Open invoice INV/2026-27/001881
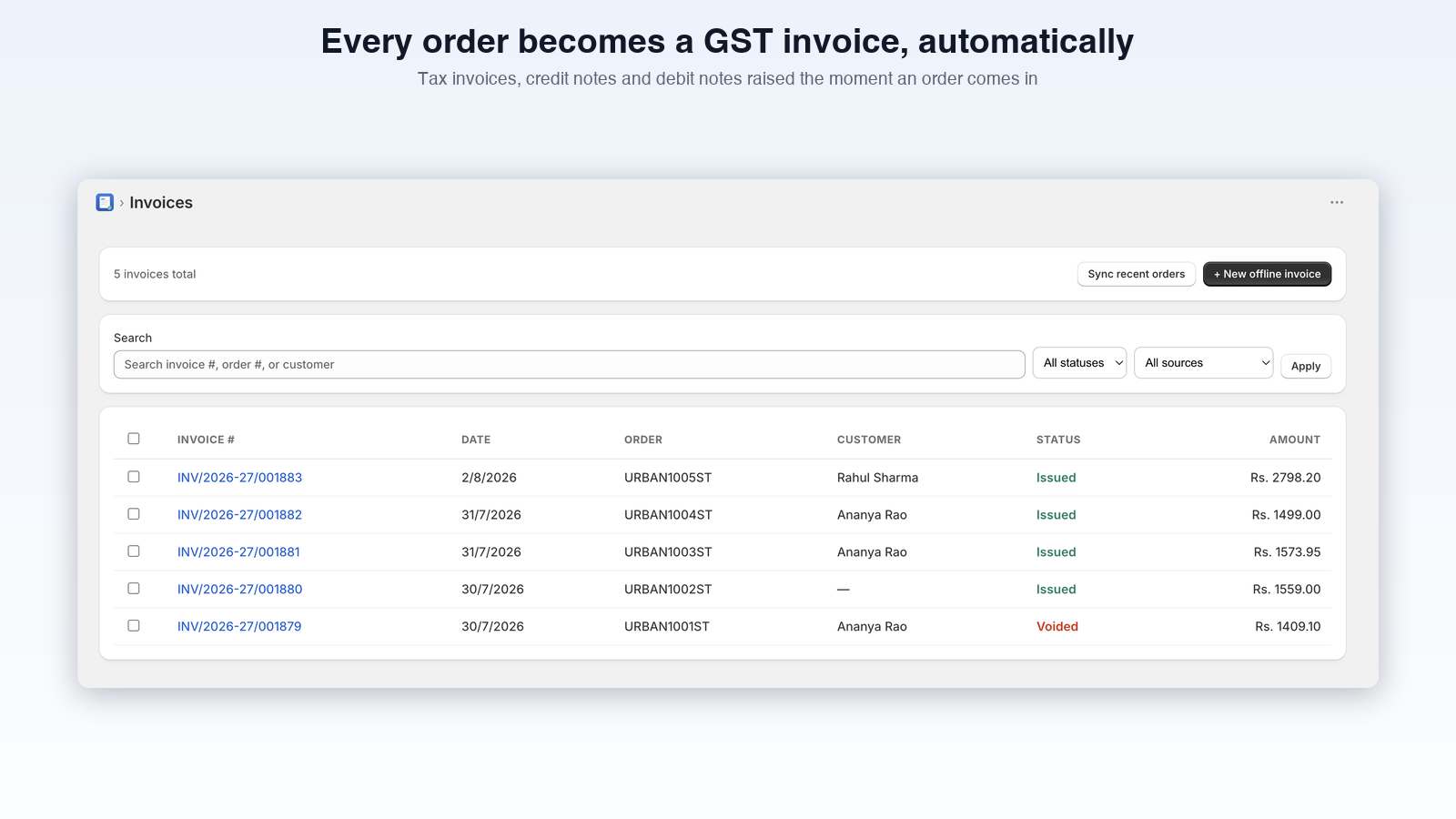The image size is (1456, 819). click(238, 552)
